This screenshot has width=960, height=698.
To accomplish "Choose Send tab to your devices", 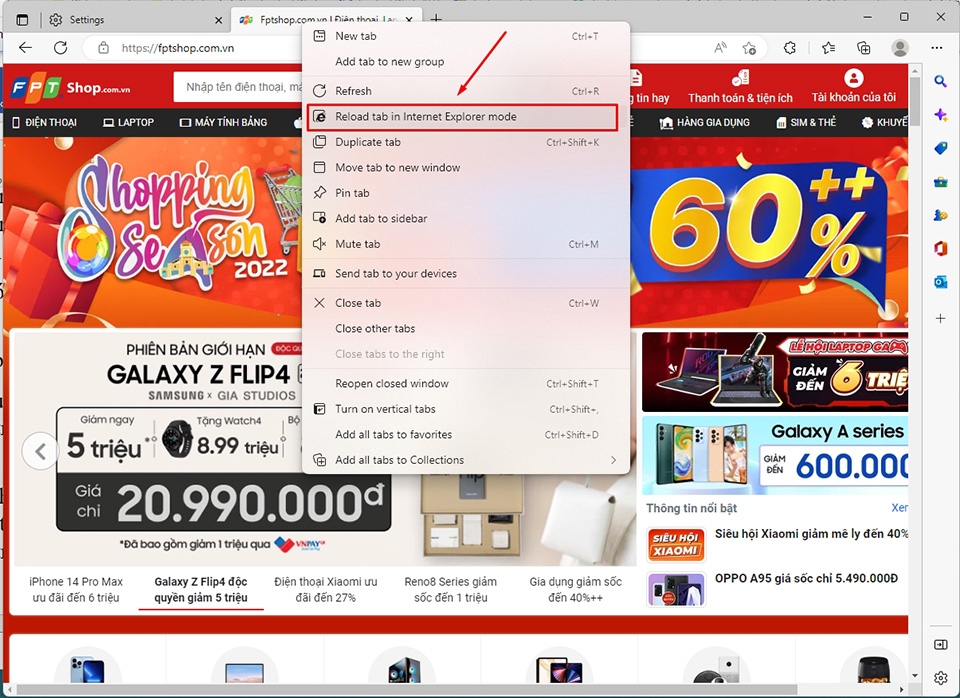I will tap(466, 274).
